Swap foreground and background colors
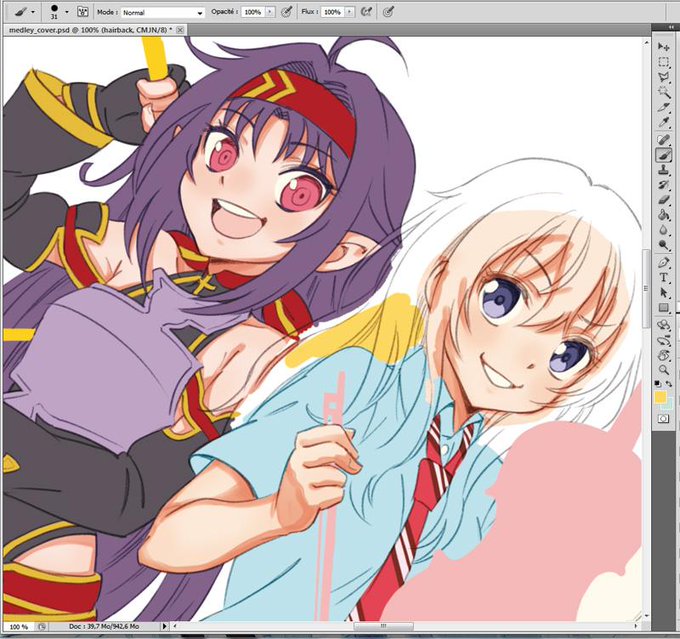680x639 pixels. (x=669, y=383)
